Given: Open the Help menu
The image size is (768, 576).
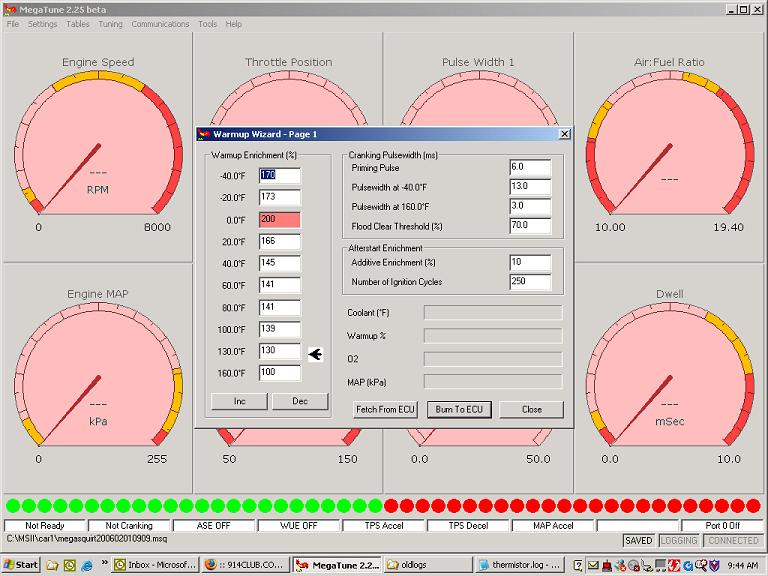Looking at the screenshot, I should (234, 24).
